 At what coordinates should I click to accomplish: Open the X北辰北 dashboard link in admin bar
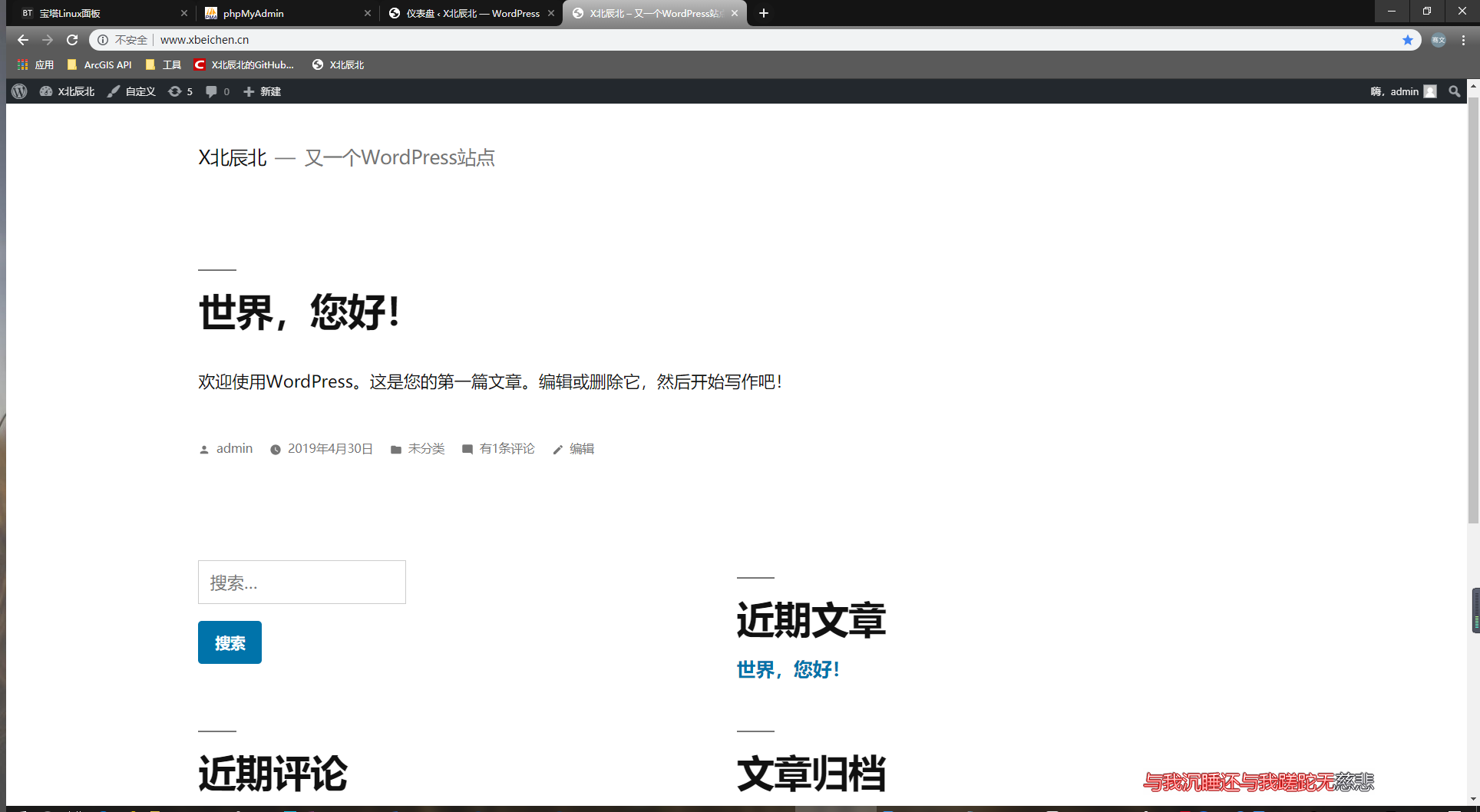point(68,91)
